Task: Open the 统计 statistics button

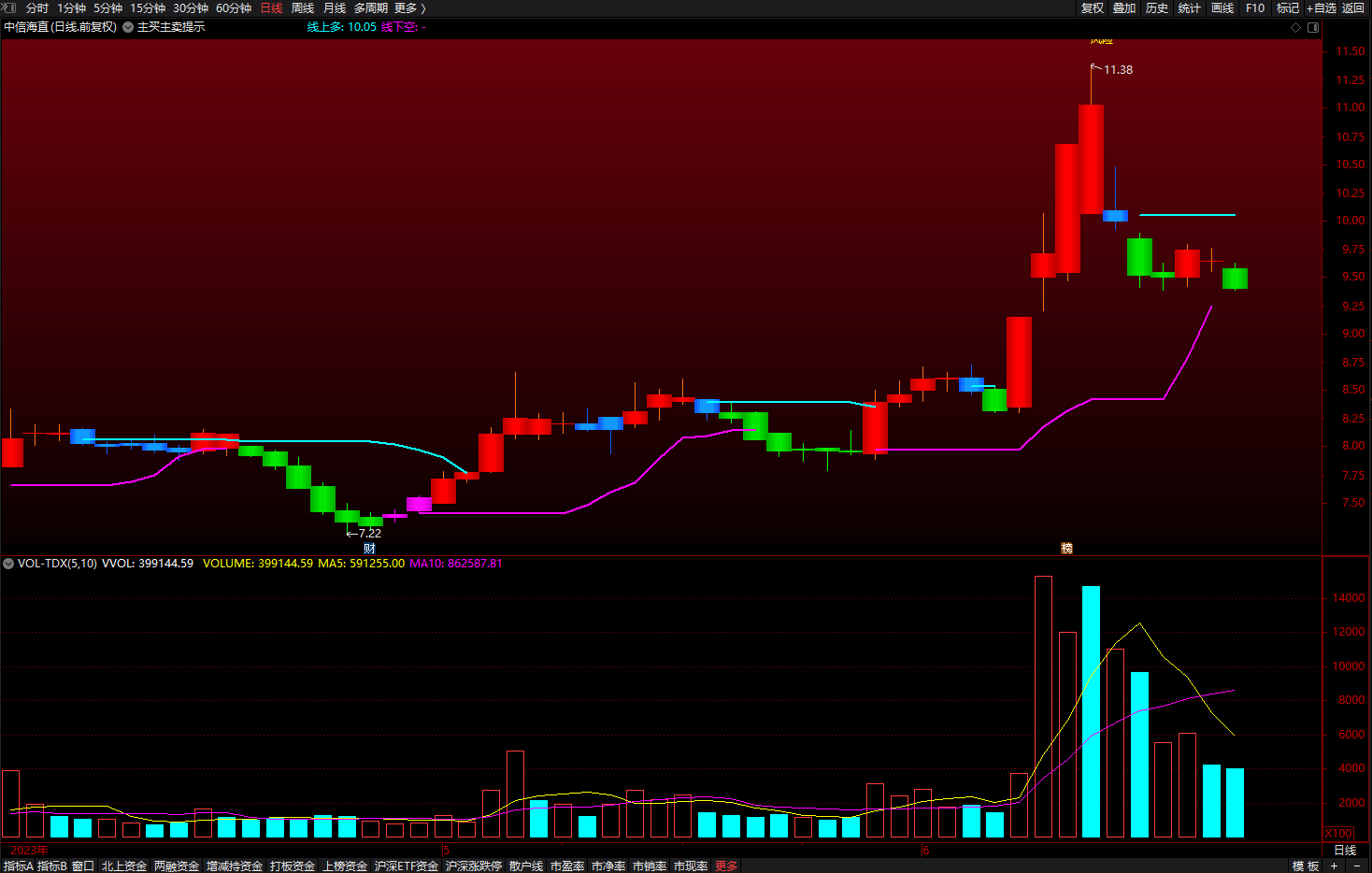Action: click(x=1190, y=8)
